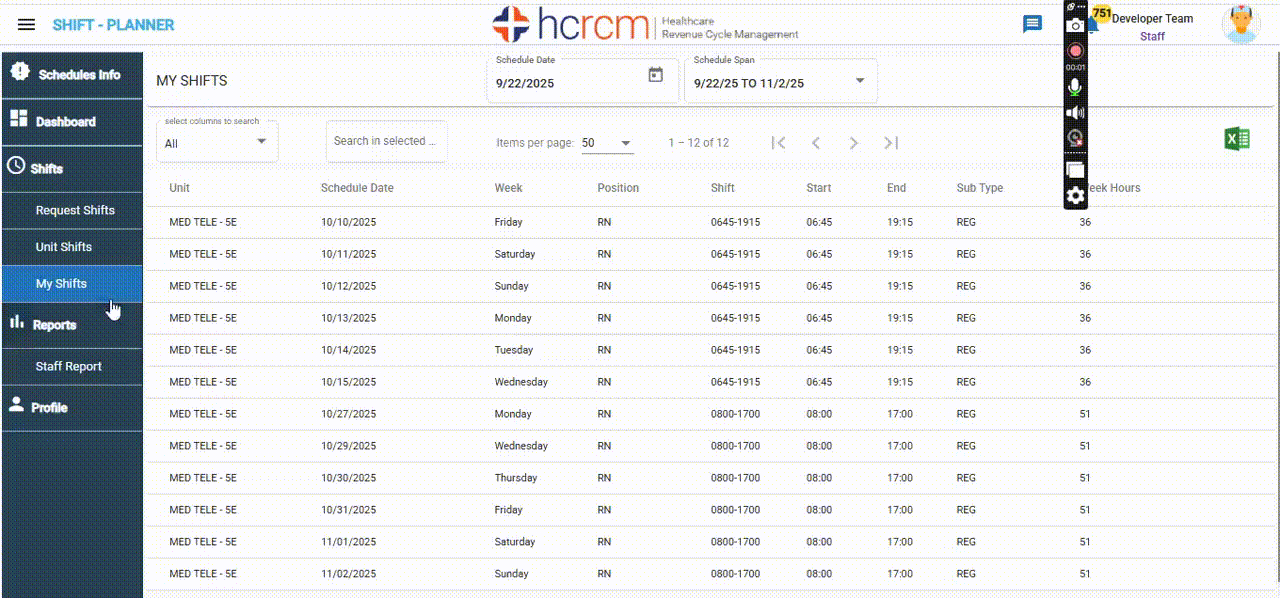Open recorder settings gear icon
The image size is (1280, 598).
(1075, 196)
